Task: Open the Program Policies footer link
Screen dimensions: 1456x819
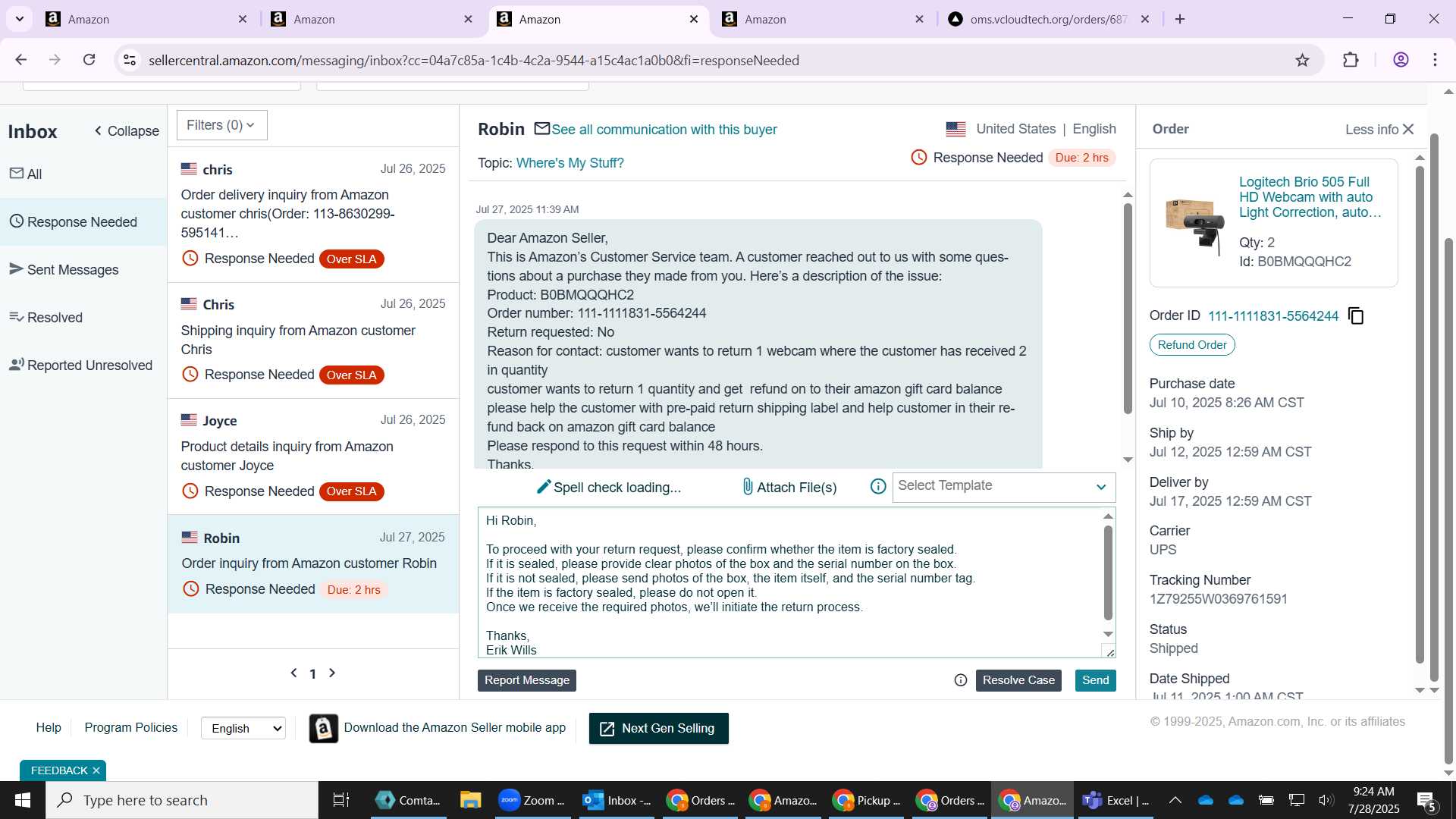Action: click(130, 727)
